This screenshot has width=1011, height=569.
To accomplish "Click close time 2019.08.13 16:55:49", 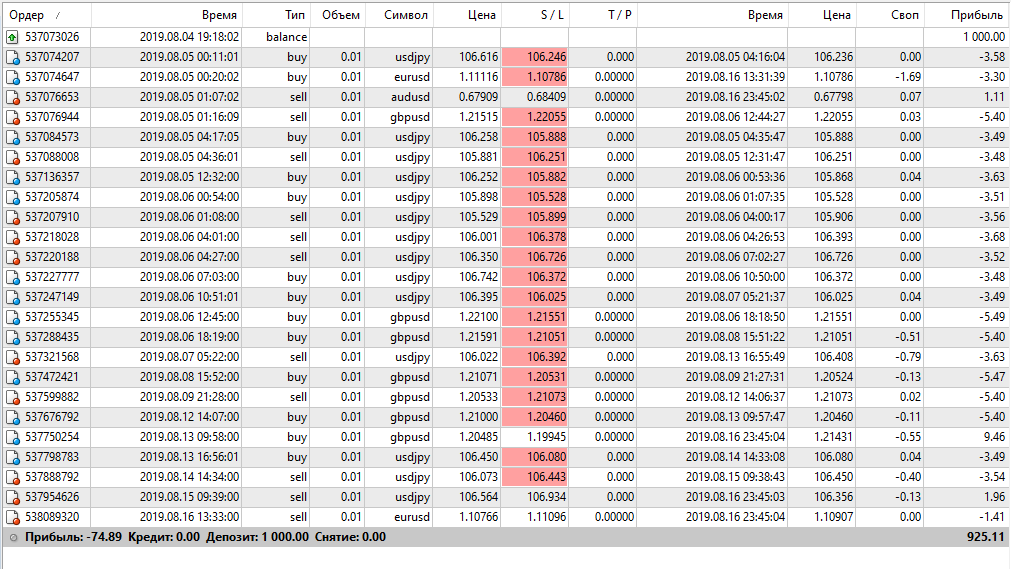I will [735, 357].
